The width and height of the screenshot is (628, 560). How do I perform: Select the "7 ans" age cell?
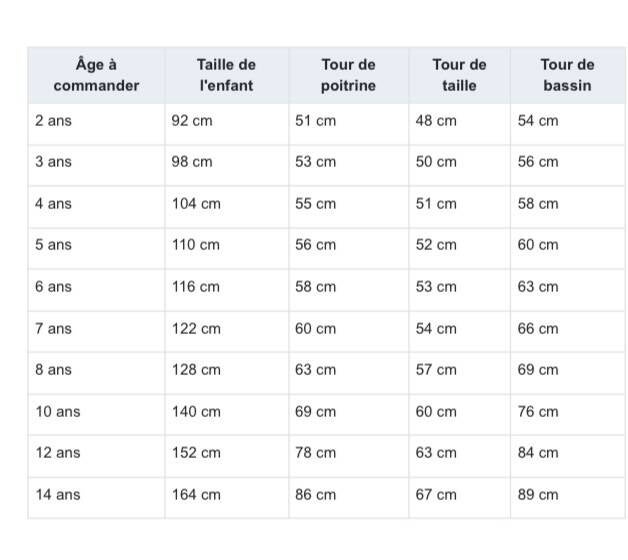[x=53, y=329]
